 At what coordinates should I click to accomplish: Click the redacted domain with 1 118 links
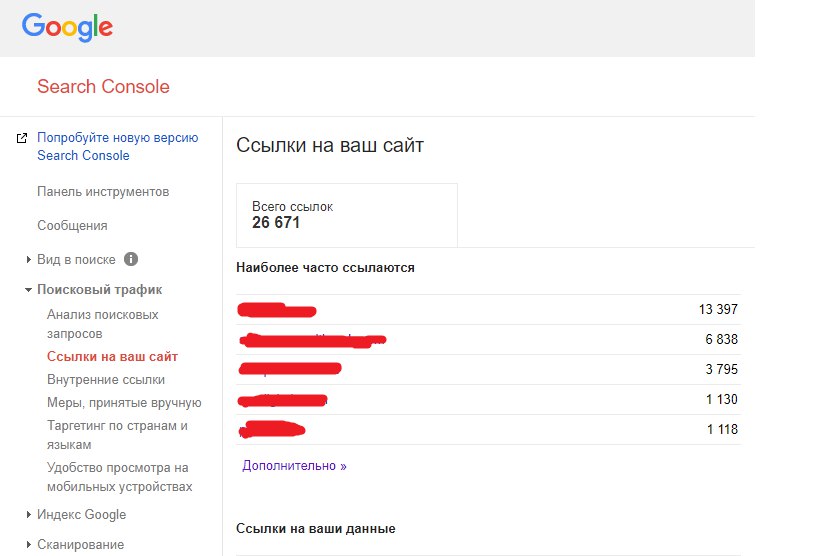pos(272,430)
